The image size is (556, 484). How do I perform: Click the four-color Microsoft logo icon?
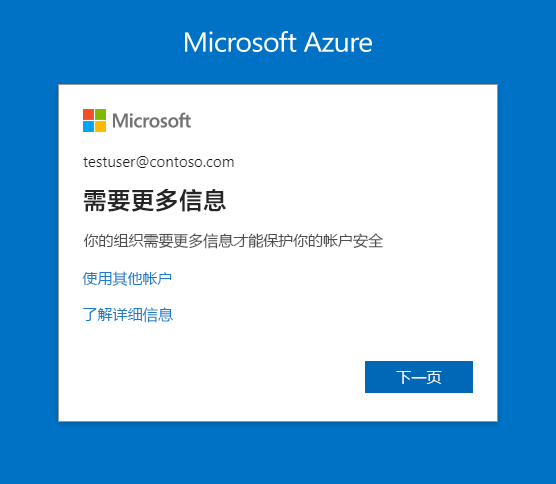[94, 121]
